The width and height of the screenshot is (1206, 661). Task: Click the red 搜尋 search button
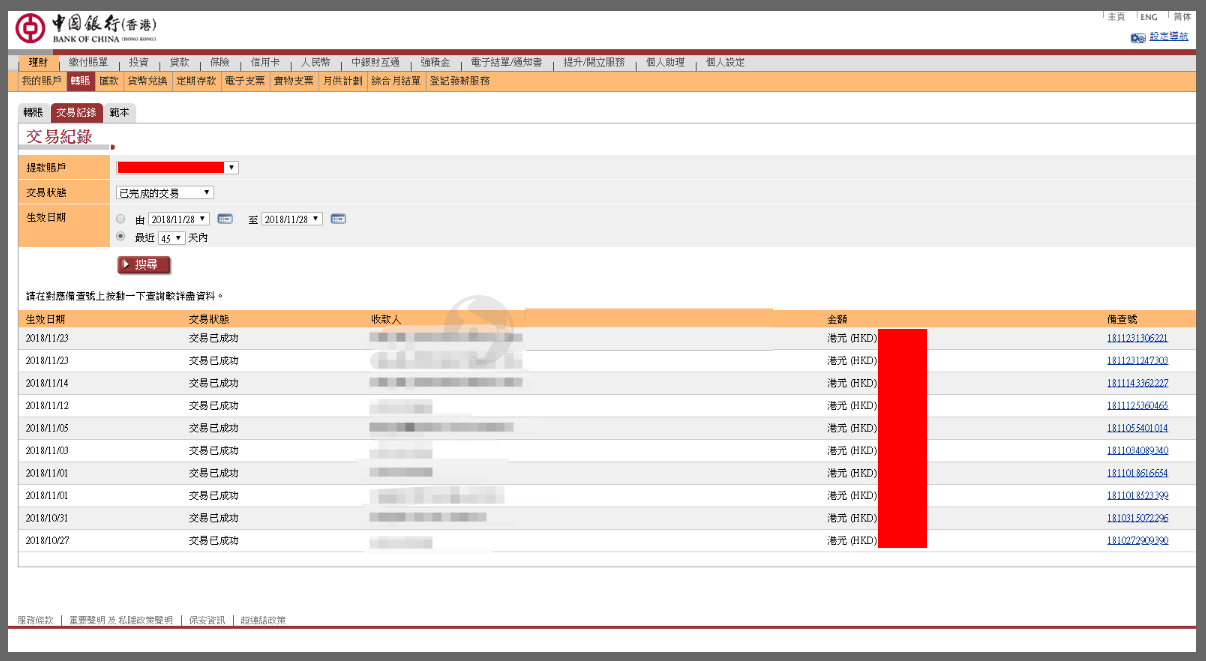144,265
